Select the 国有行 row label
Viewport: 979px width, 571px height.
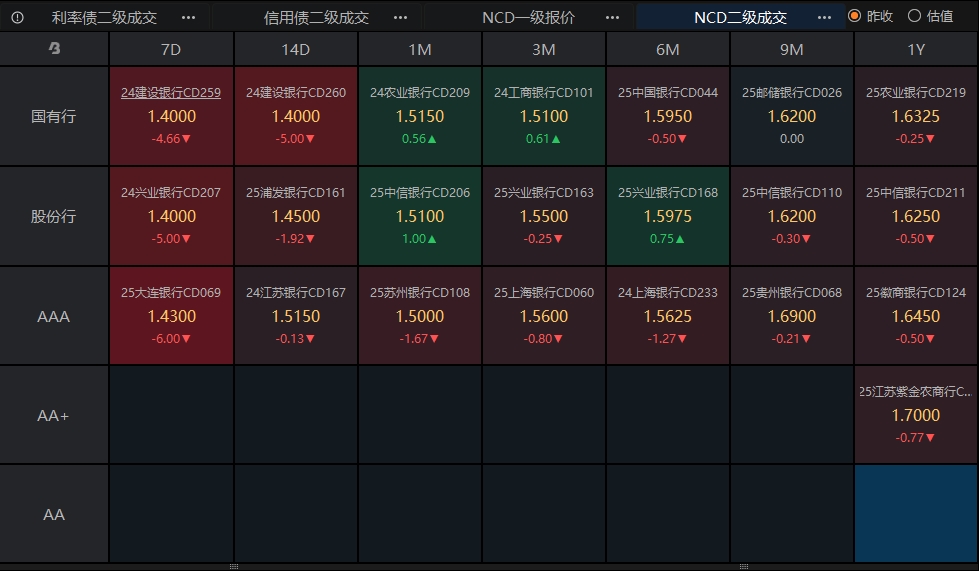54,116
